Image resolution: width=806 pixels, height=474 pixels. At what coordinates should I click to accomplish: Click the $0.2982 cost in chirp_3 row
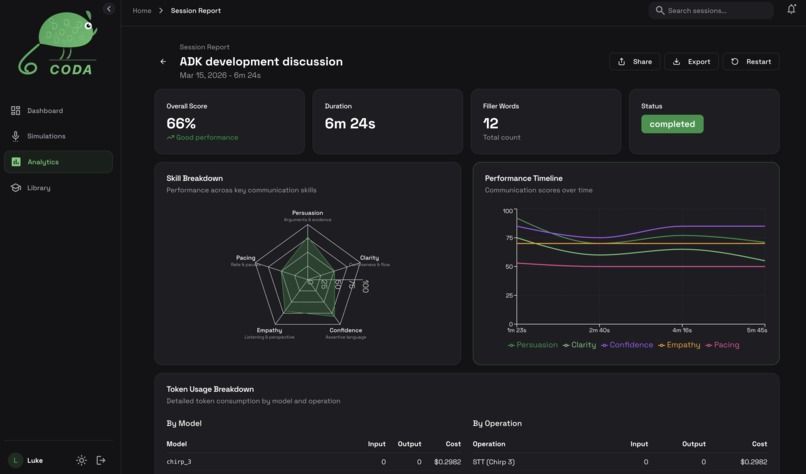point(447,462)
